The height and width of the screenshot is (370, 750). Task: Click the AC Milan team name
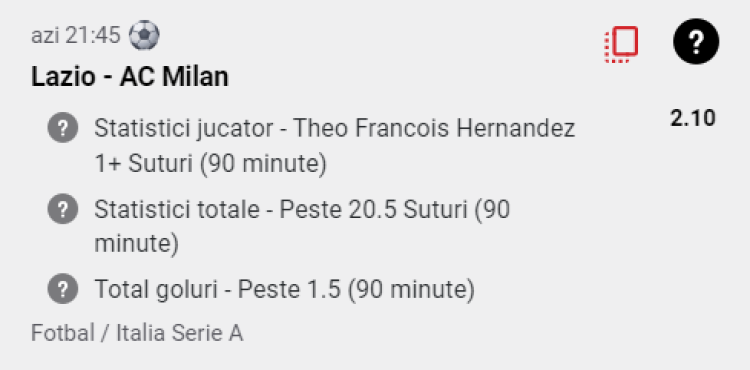pyautogui.click(x=174, y=77)
